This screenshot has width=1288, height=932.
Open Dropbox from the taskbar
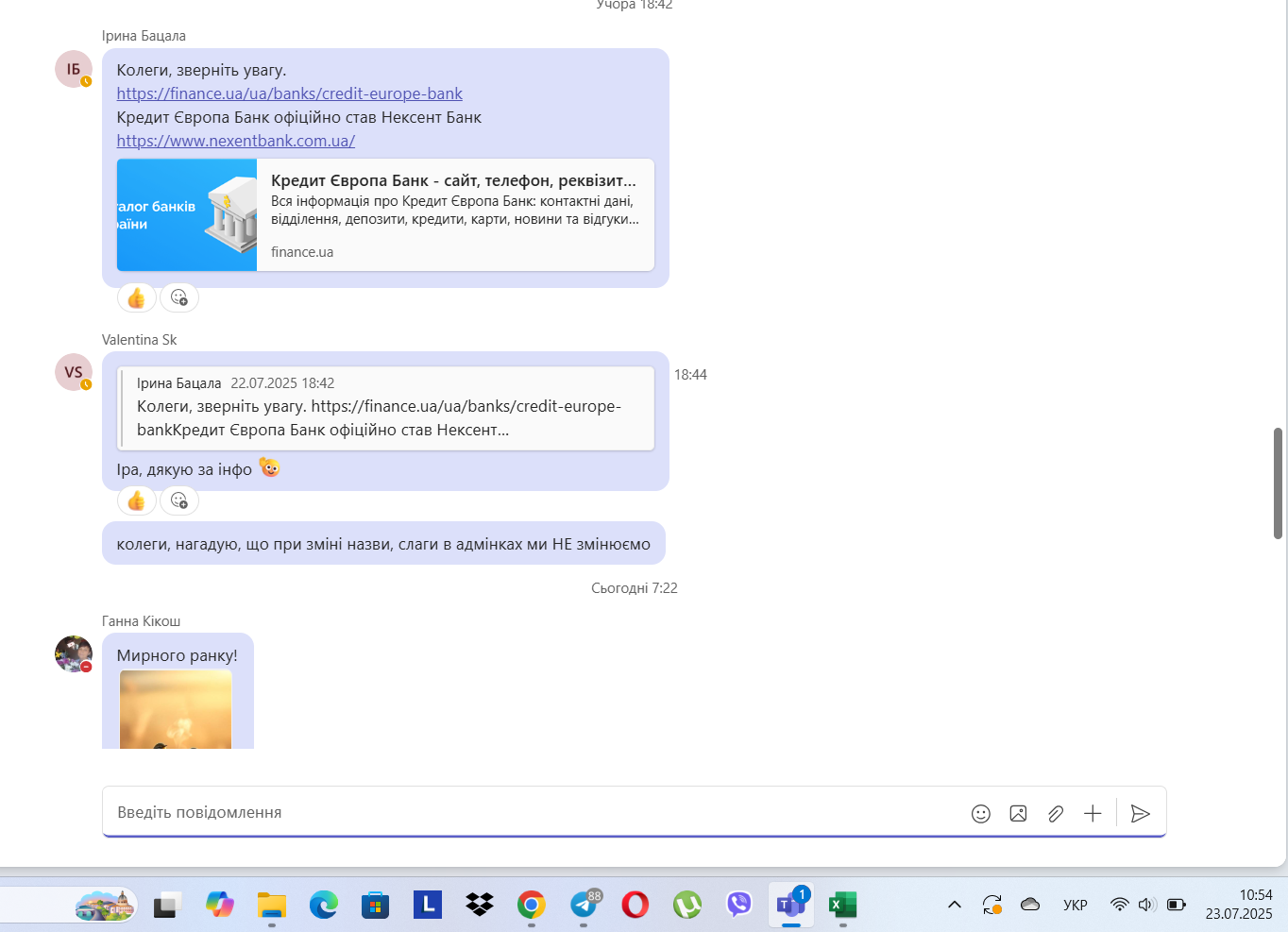480,906
